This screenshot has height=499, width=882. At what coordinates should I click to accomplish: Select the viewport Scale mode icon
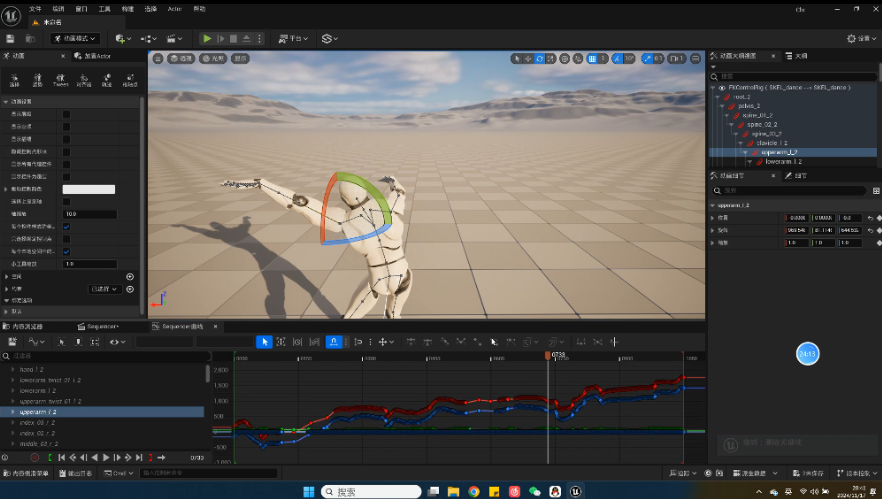[550, 59]
